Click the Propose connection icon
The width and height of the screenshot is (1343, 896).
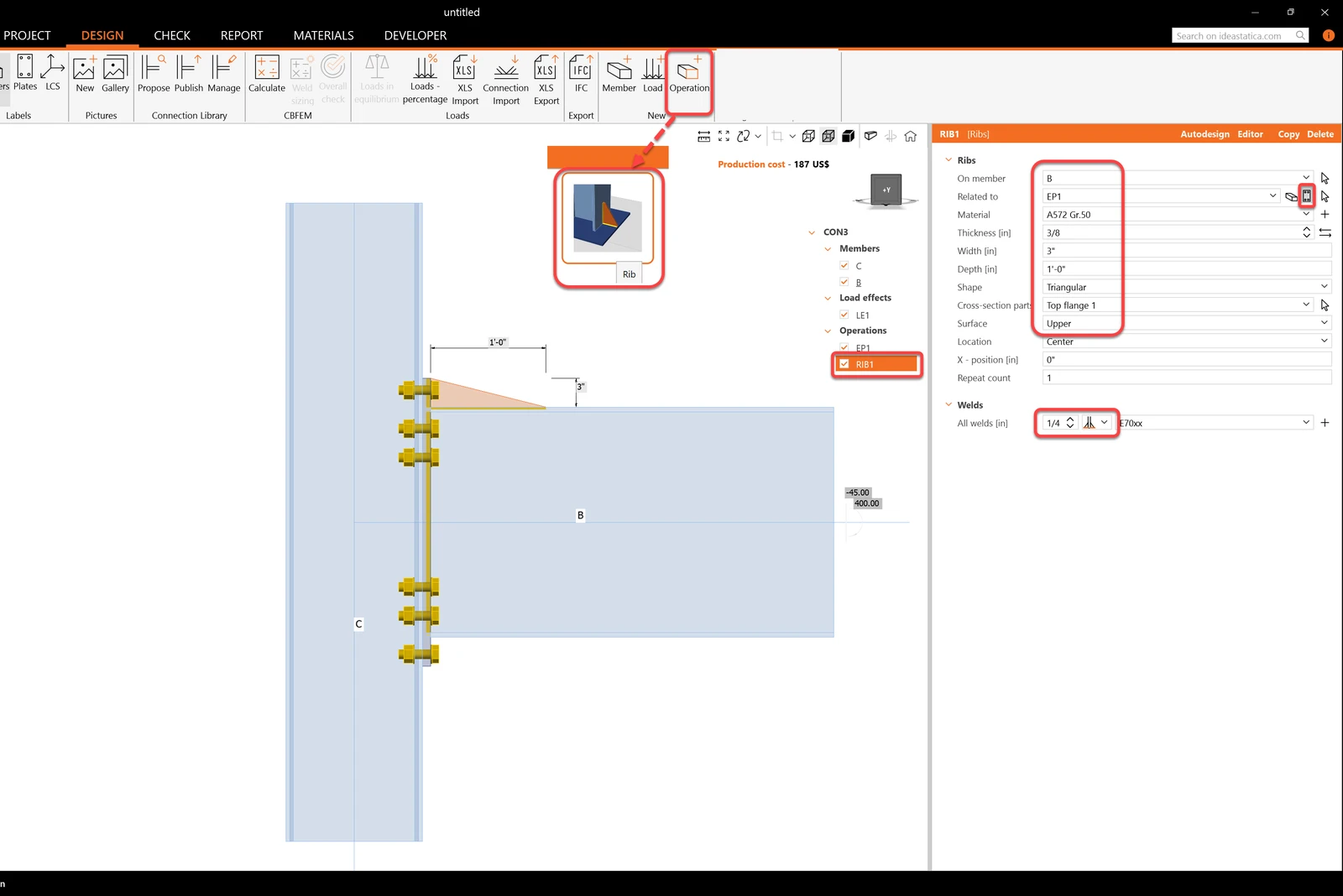tap(154, 74)
